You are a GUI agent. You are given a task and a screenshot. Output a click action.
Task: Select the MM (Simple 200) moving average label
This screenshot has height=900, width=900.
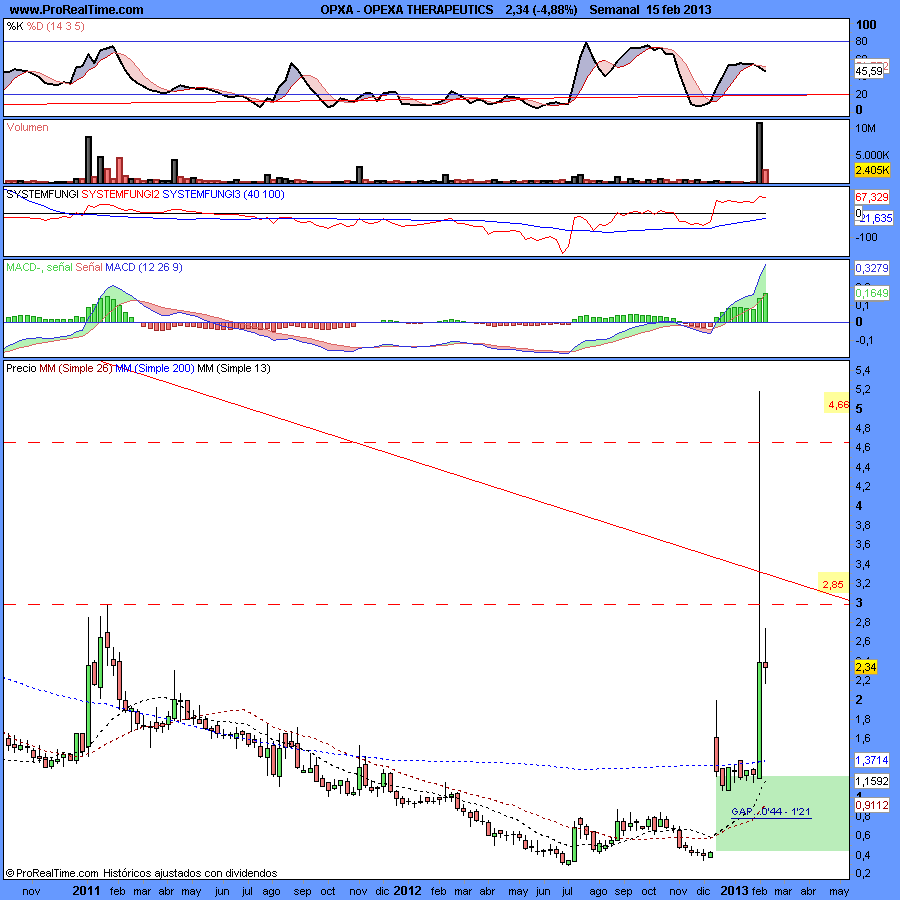tap(154, 368)
